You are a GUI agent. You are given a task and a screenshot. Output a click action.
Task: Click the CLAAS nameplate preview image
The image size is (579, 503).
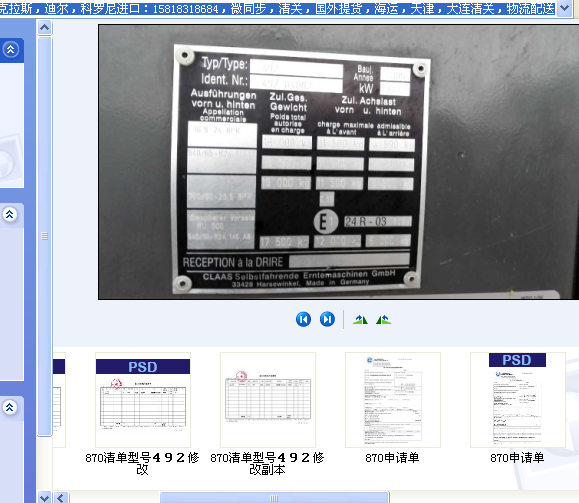338,162
